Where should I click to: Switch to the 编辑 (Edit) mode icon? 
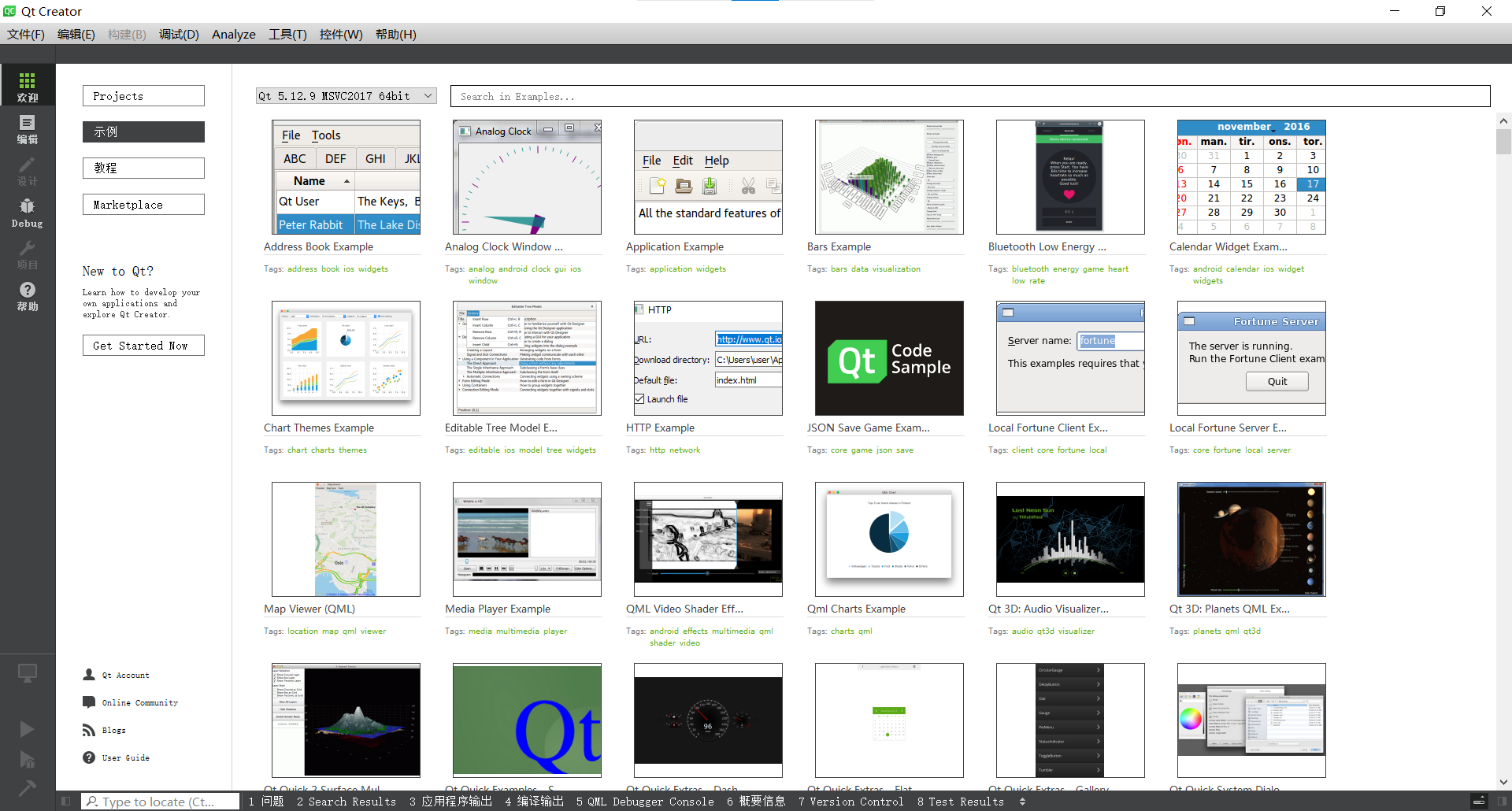pos(27,129)
